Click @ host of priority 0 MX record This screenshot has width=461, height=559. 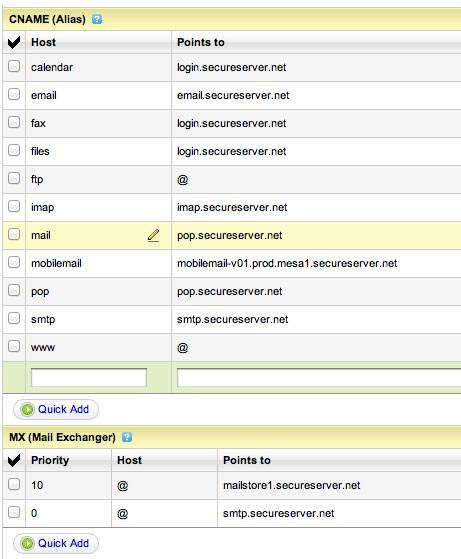pyautogui.click(x=123, y=514)
